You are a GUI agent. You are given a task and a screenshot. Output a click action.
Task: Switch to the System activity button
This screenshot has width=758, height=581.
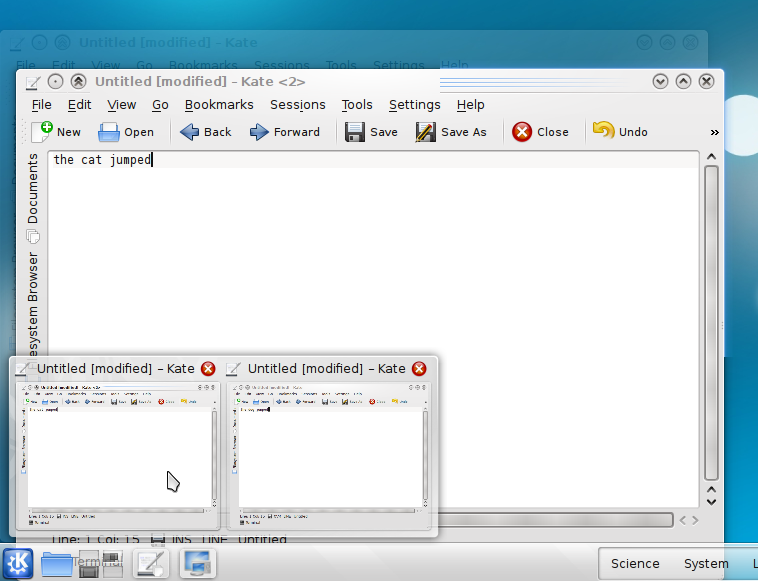[706, 564]
